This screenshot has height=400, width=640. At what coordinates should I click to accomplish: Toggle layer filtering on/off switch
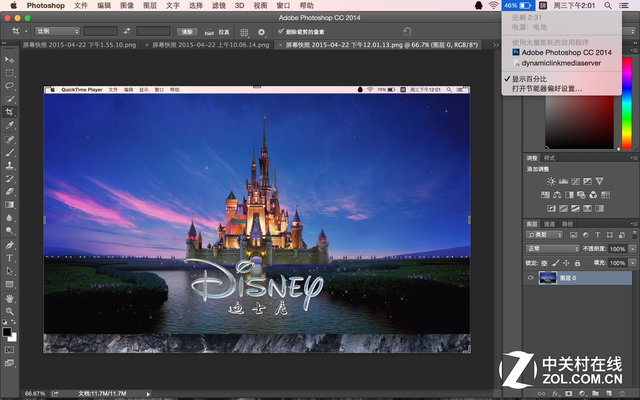(x=634, y=235)
